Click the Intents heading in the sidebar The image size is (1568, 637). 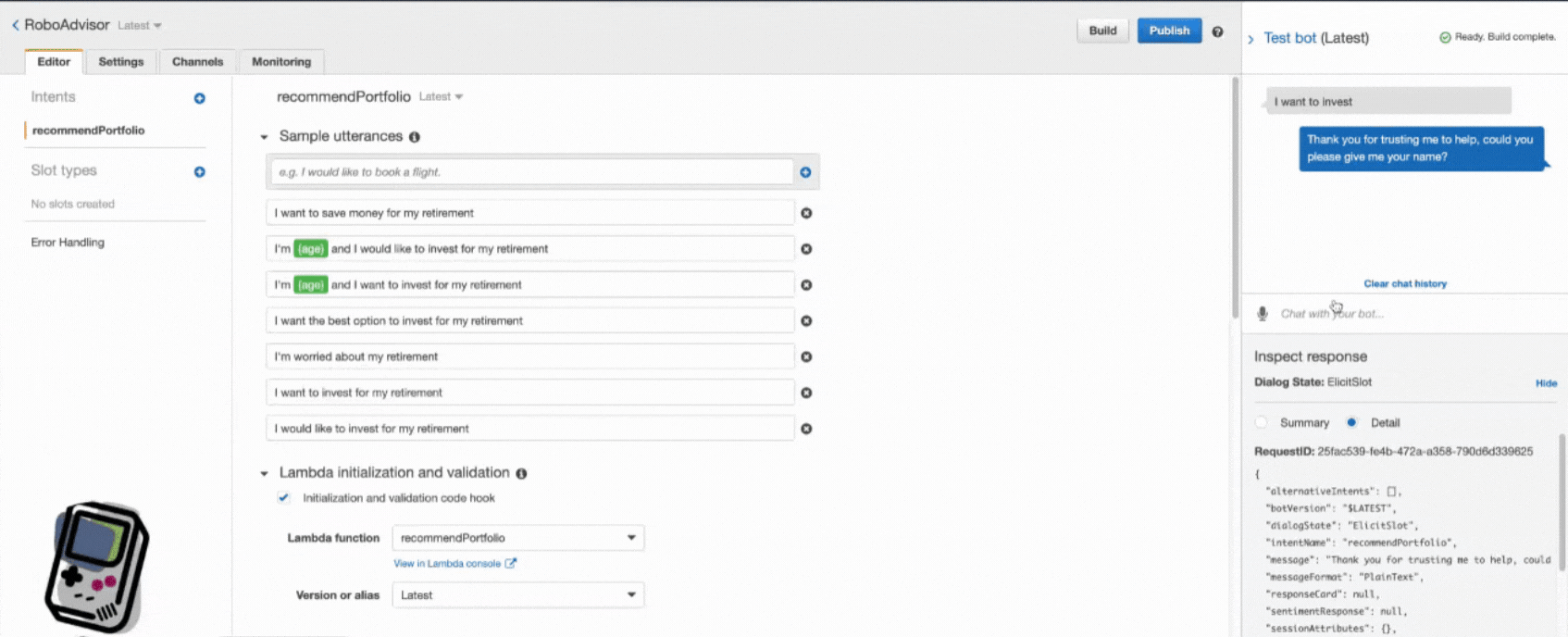(x=53, y=97)
